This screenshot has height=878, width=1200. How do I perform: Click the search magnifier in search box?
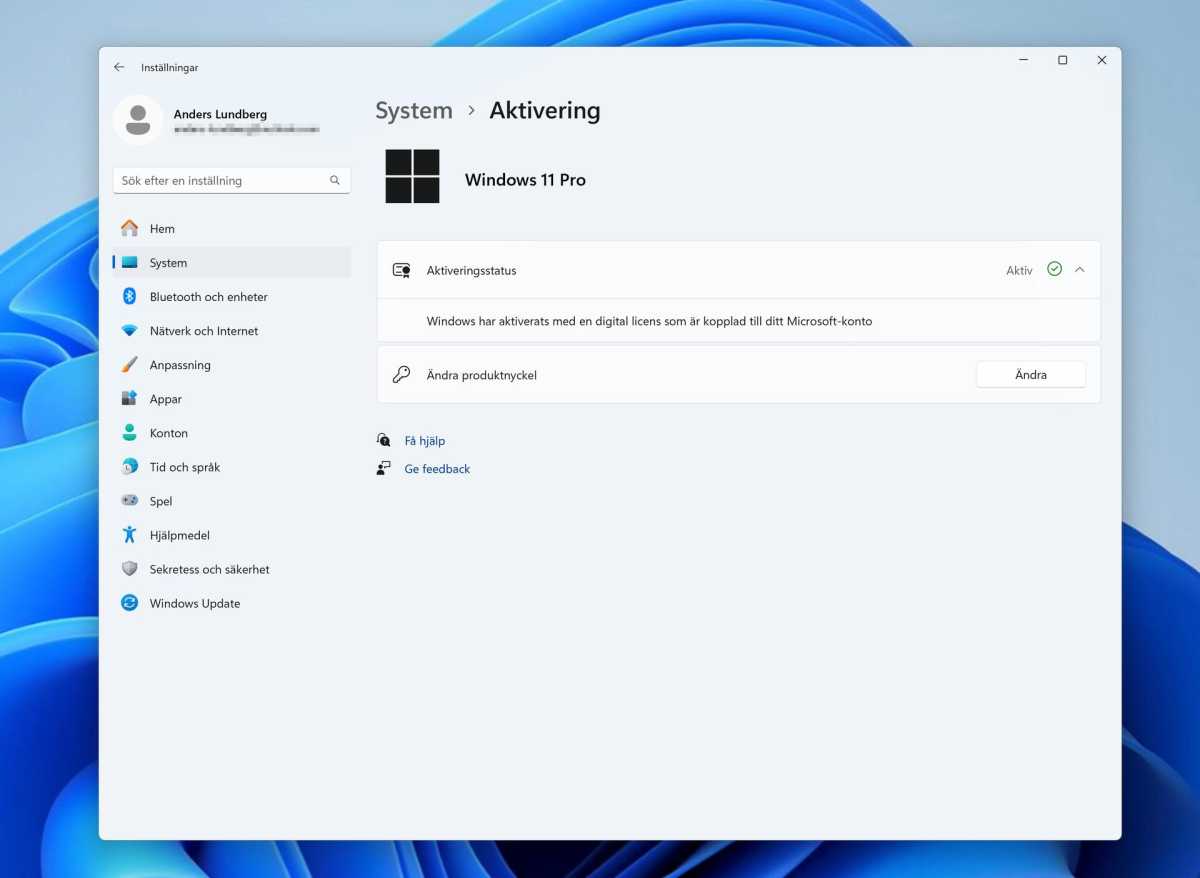tap(334, 180)
